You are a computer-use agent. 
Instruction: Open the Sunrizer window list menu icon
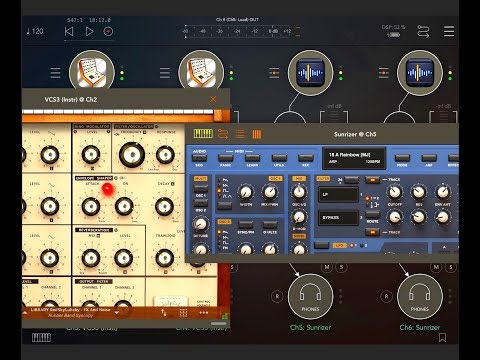point(240,134)
